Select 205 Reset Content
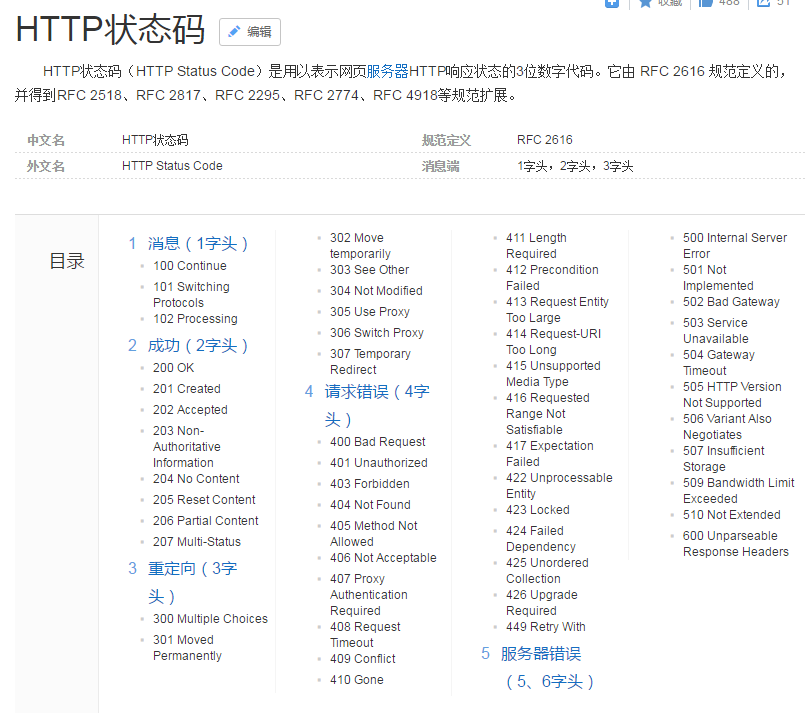The image size is (809, 713). 204,500
